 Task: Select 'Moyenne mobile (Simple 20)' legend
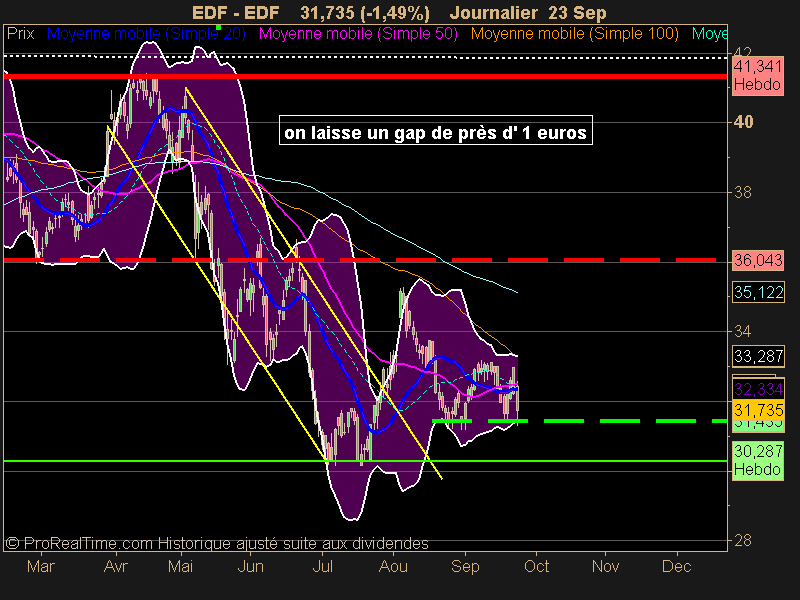tap(146, 34)
